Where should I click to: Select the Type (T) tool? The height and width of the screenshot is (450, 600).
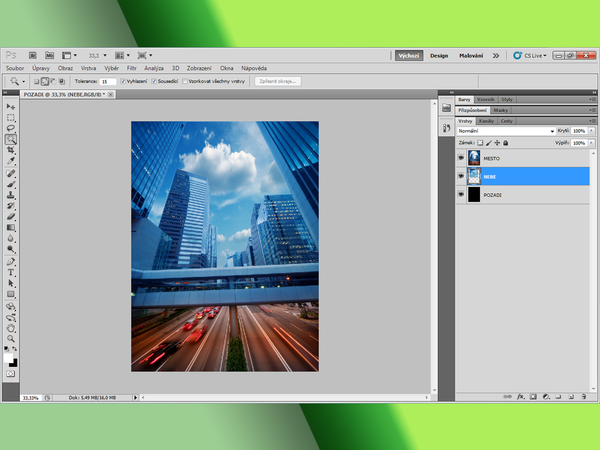click(x=11, y=272)
